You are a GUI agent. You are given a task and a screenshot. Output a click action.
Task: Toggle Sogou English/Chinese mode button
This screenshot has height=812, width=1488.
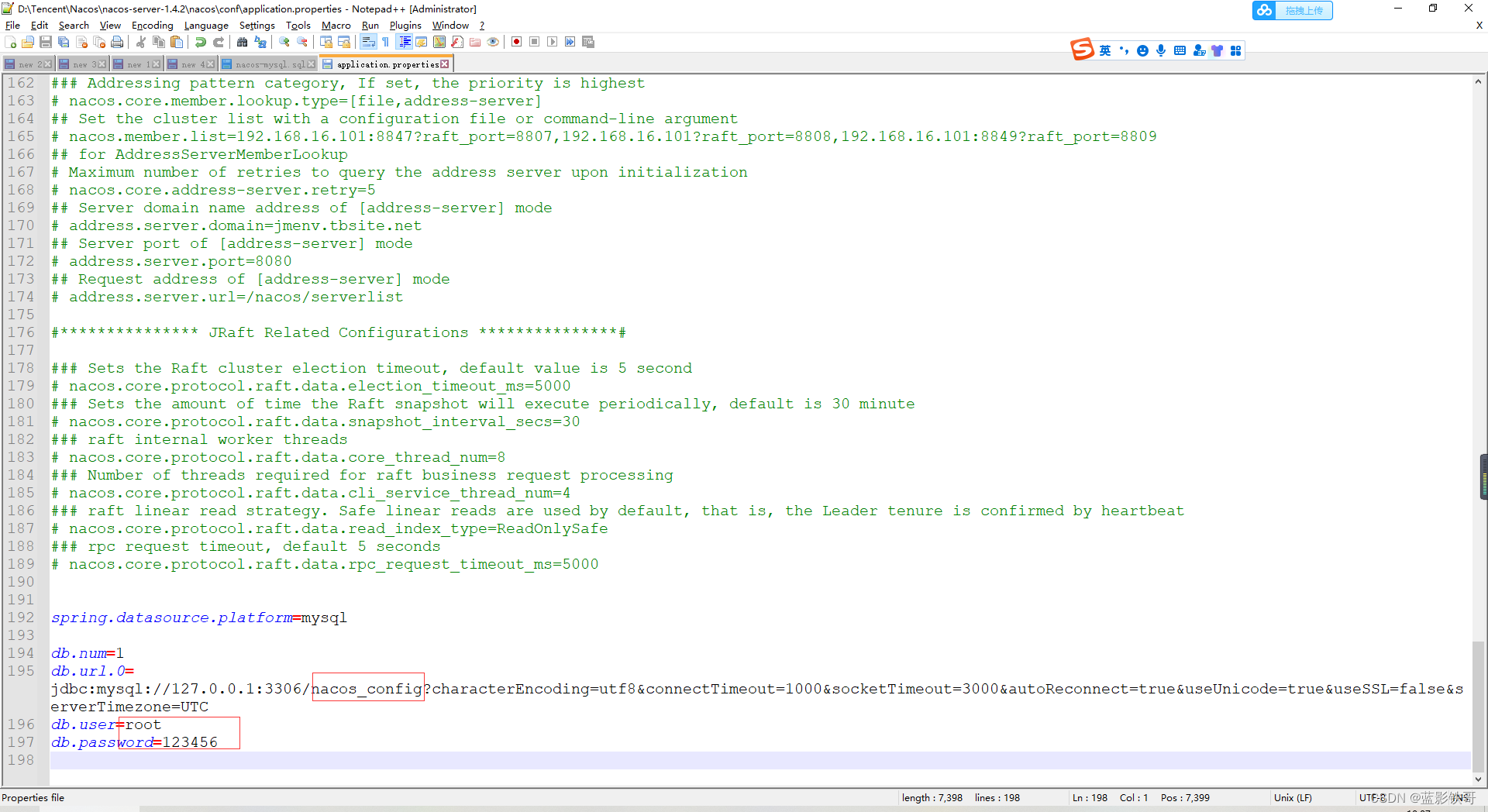point(1105,50)
